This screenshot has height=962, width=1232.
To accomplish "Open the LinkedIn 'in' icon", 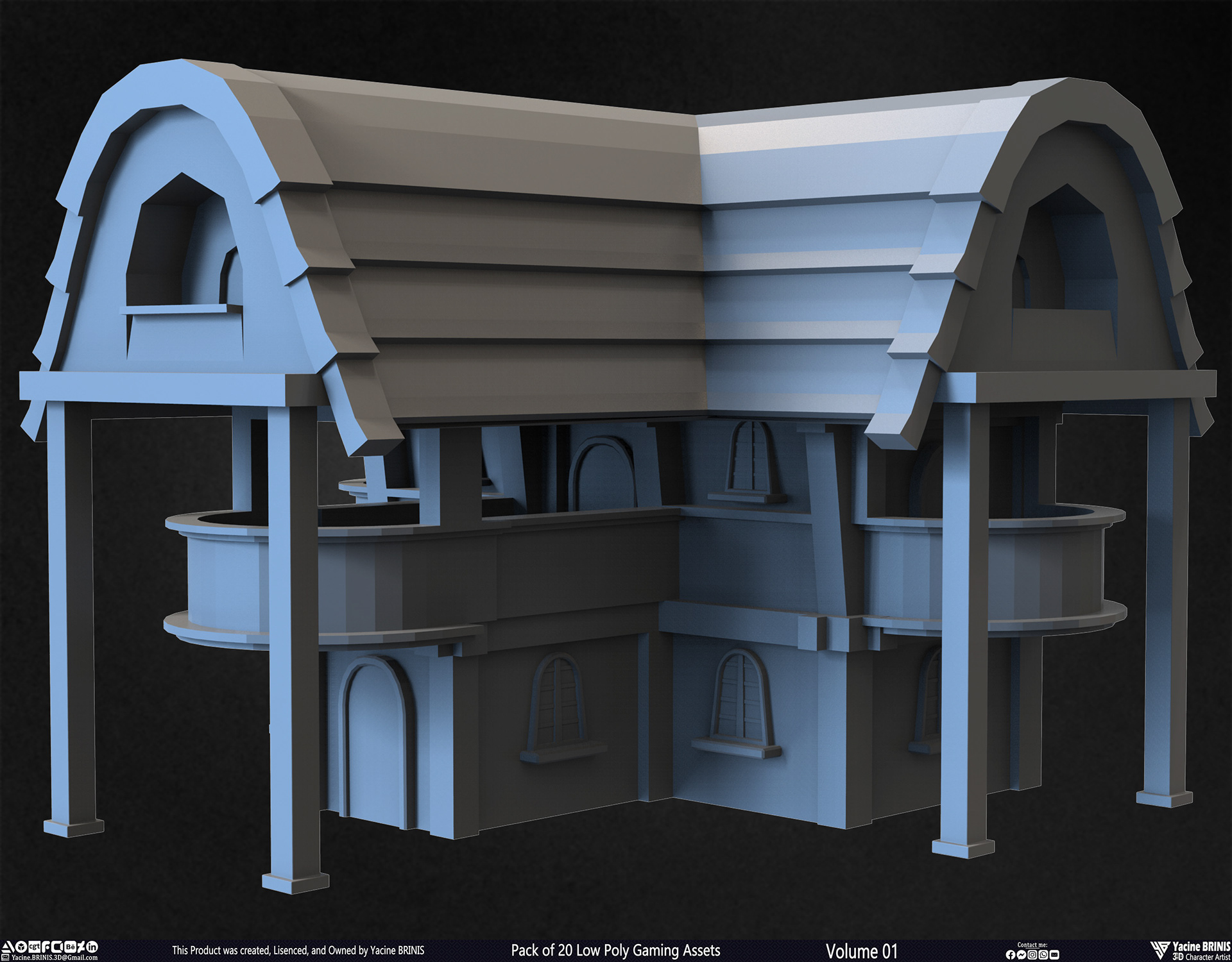I will (x=92, y=947).
